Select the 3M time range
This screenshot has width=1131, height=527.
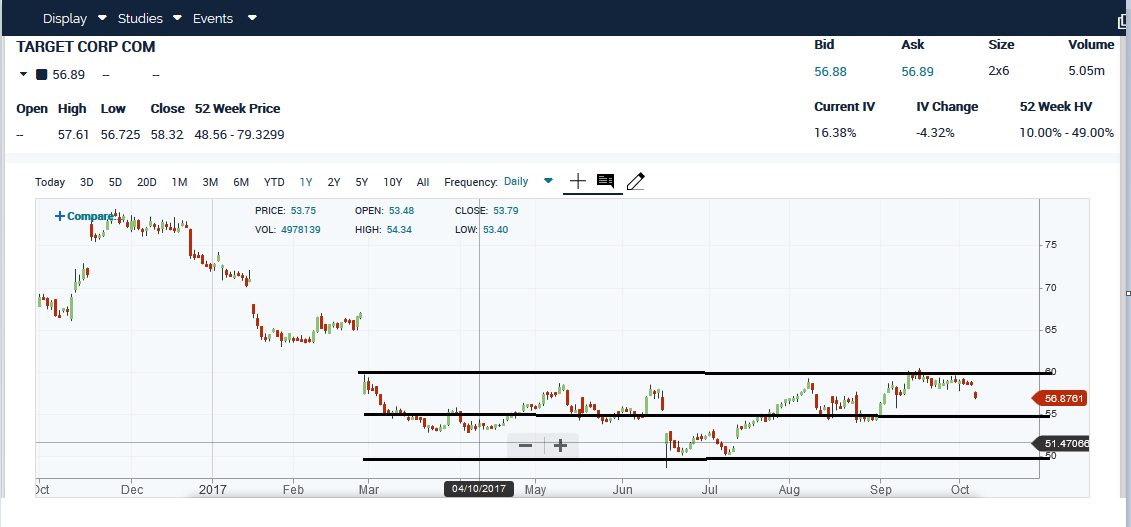pos(210,182)
